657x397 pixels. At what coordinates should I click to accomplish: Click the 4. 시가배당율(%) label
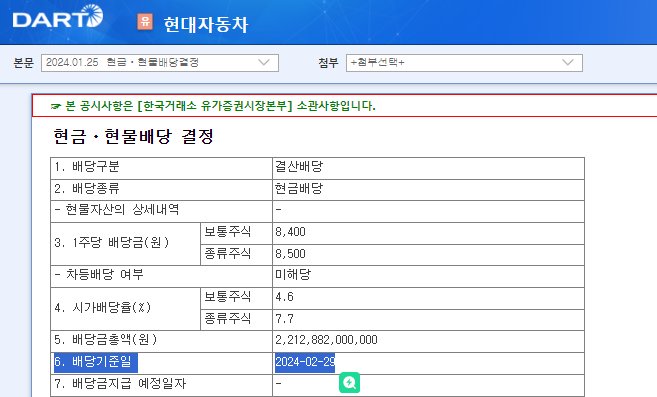(x=103, y=308)
